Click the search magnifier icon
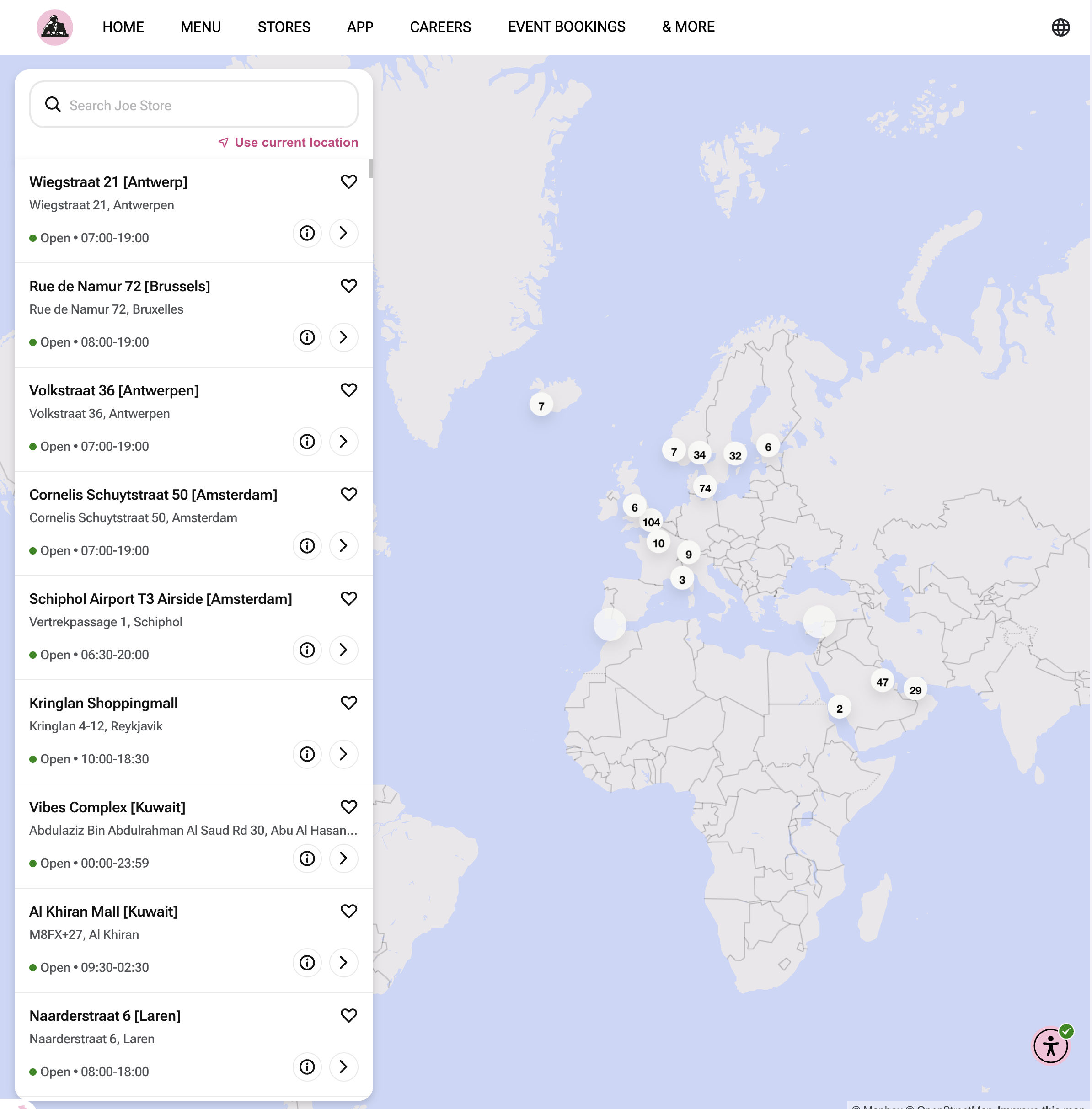 coord(53,104)
